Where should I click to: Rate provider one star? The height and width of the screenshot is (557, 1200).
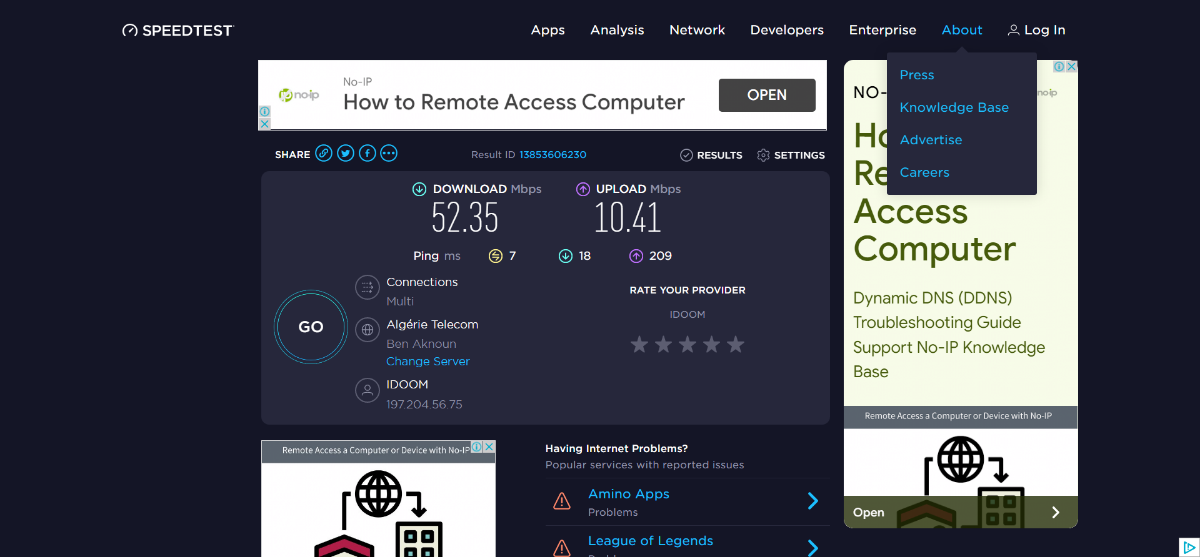[639, 345]
